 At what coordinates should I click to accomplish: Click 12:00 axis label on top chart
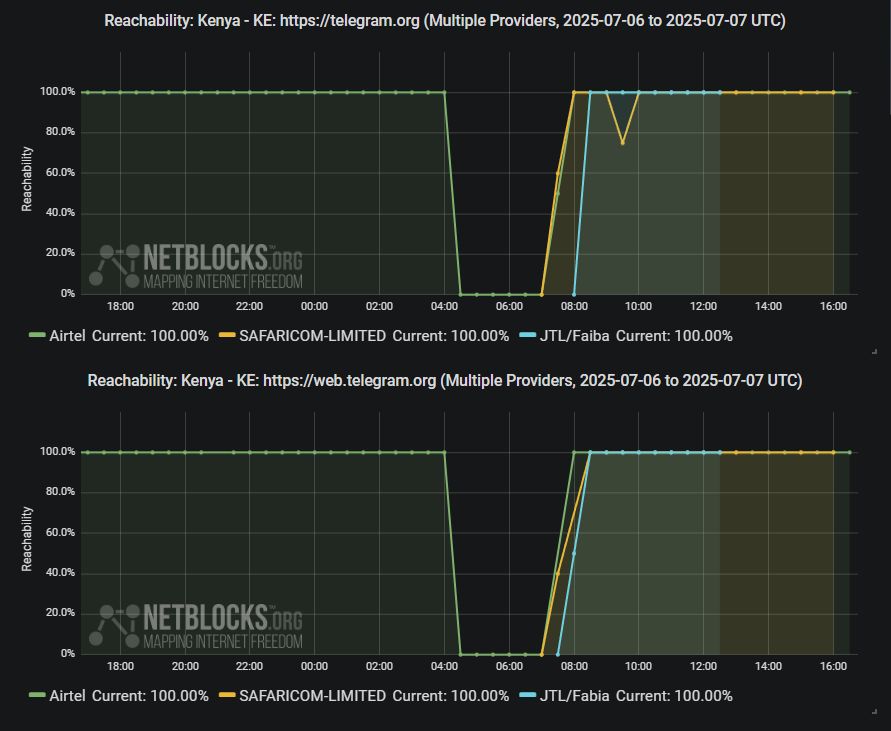tap(703, 306)
